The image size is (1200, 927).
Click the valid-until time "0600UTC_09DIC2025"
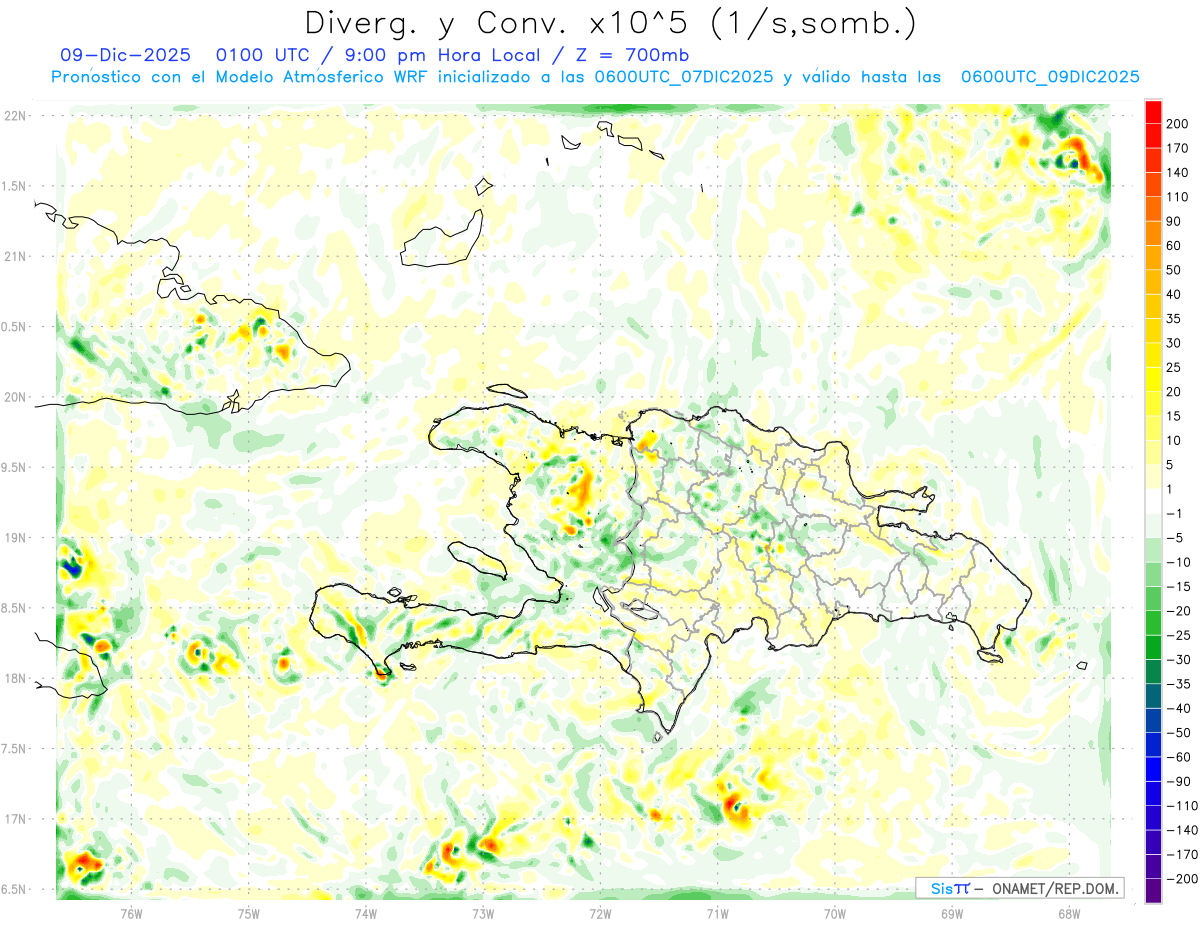[x=1049, y=77]
